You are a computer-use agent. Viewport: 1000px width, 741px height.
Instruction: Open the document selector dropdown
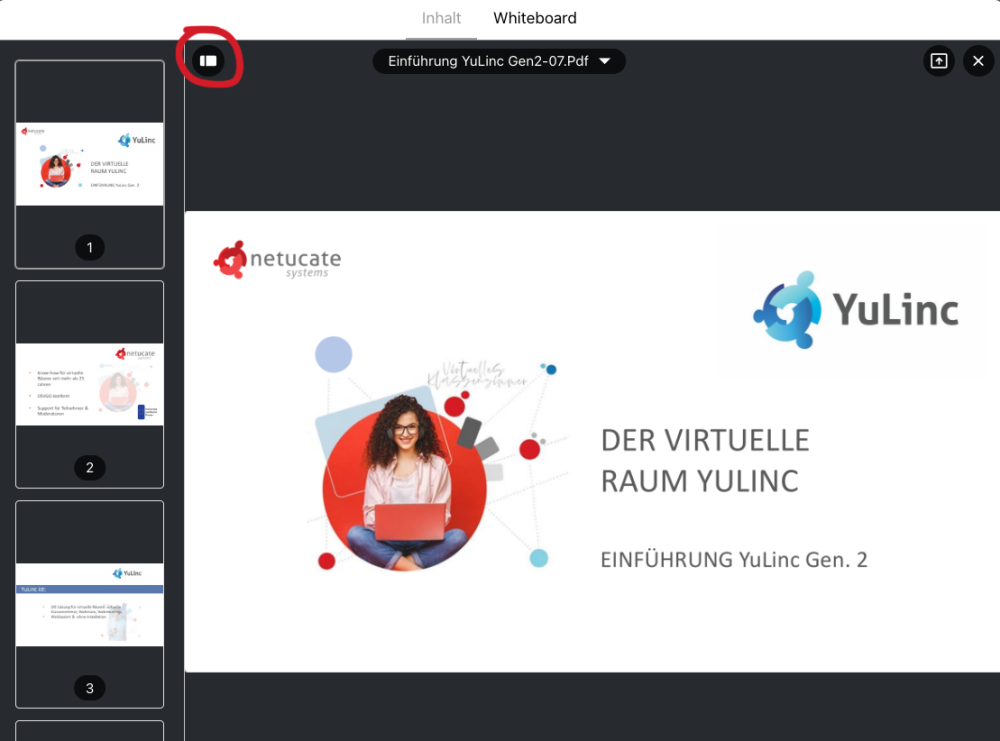(499, 61)
